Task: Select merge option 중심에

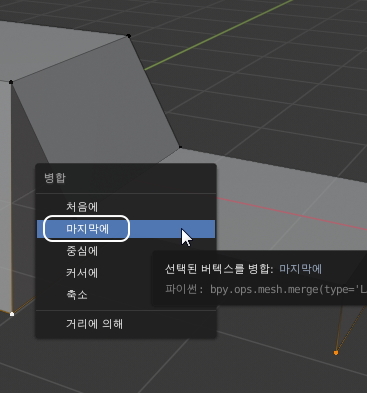Action: tap(126, 251)
